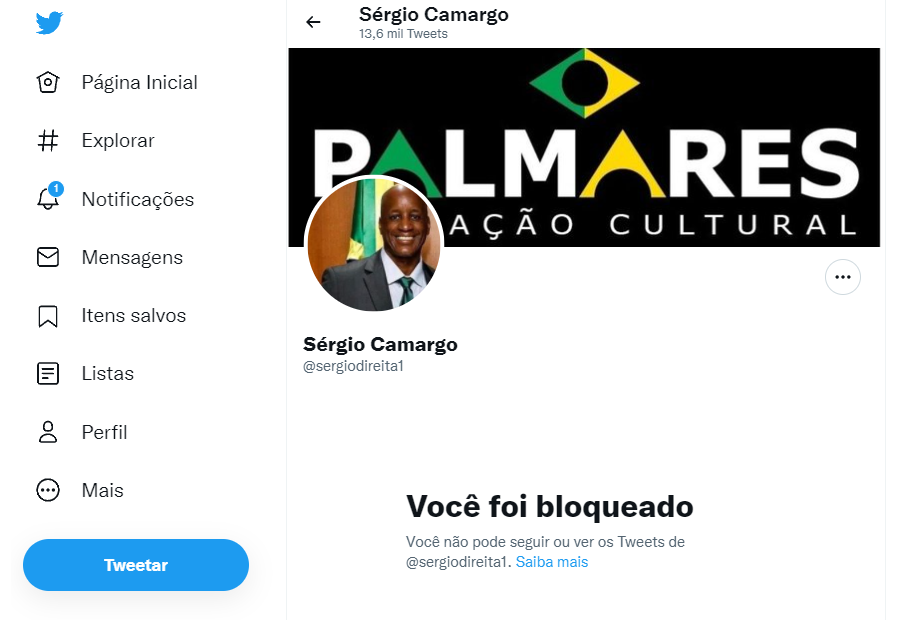
Task: Open the profile three-dots options menu
Action: (x=842, y=277)
